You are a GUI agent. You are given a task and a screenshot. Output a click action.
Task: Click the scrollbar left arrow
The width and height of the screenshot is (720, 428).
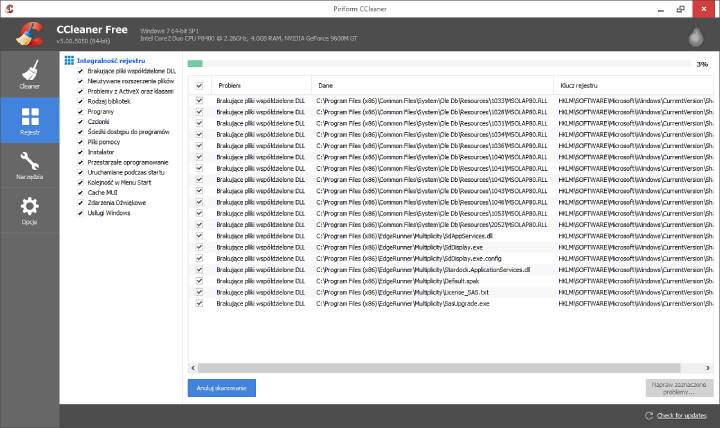[x=193, y=368]
